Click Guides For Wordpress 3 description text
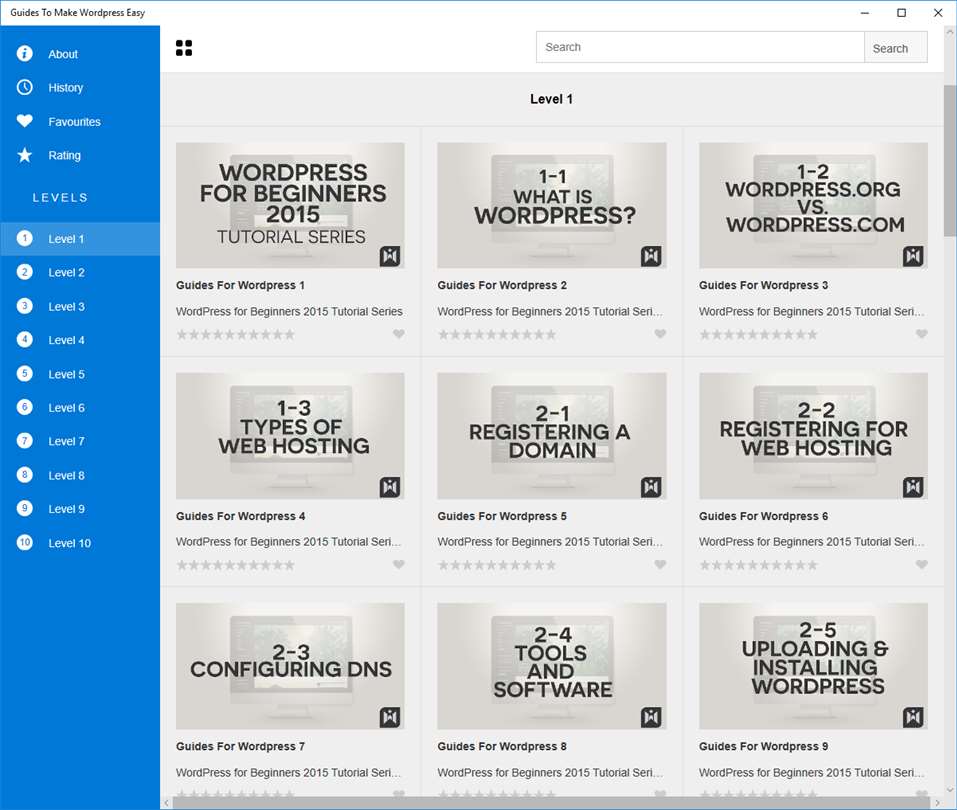Viewport: 957px width, 810px height. pyautogui.click(x=812, y=312)
